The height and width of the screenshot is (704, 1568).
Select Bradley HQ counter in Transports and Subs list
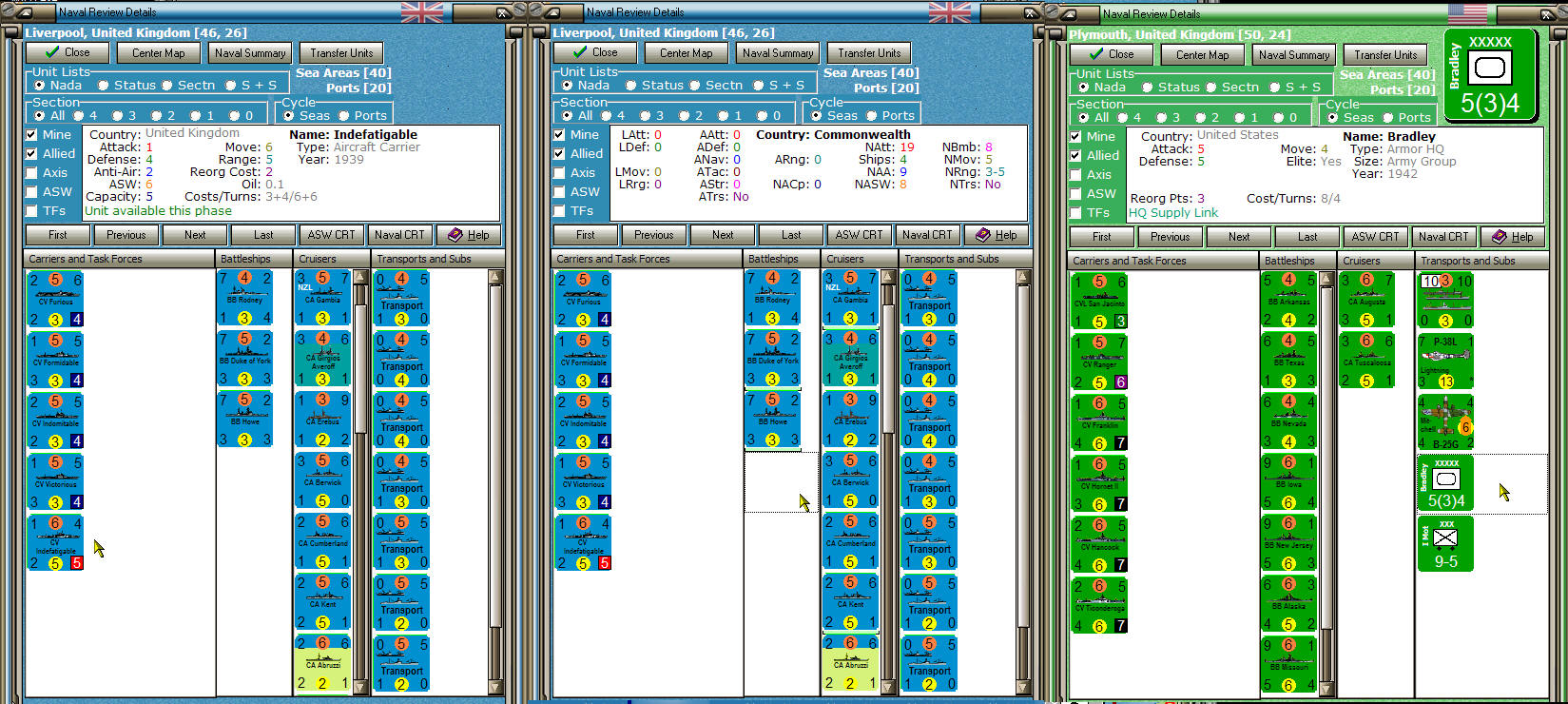click(x=1445, y=483)
